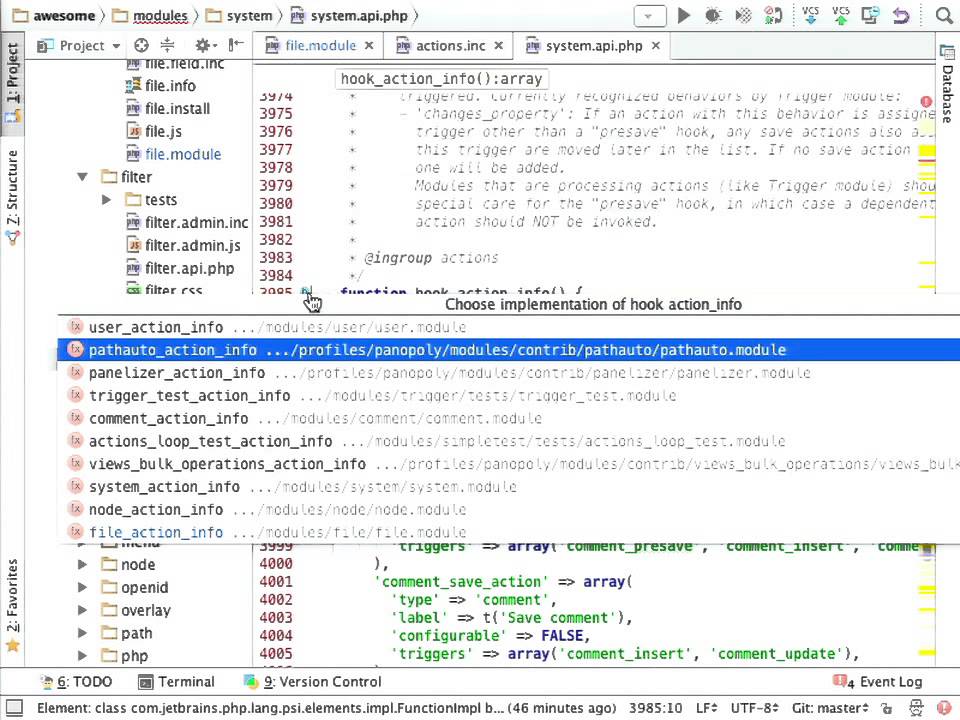Close the system.api.php tab
960x720 pixels.
click(656, 46)
